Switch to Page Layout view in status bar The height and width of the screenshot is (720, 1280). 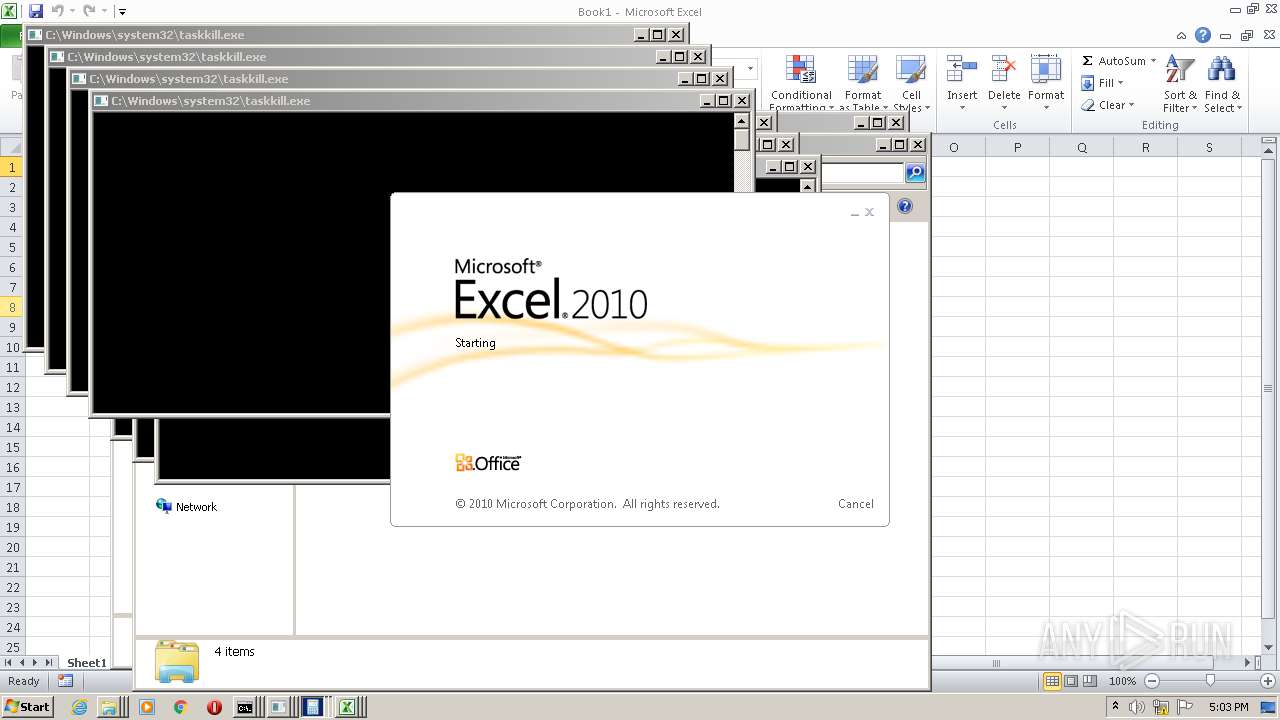tap(1071, 681)
